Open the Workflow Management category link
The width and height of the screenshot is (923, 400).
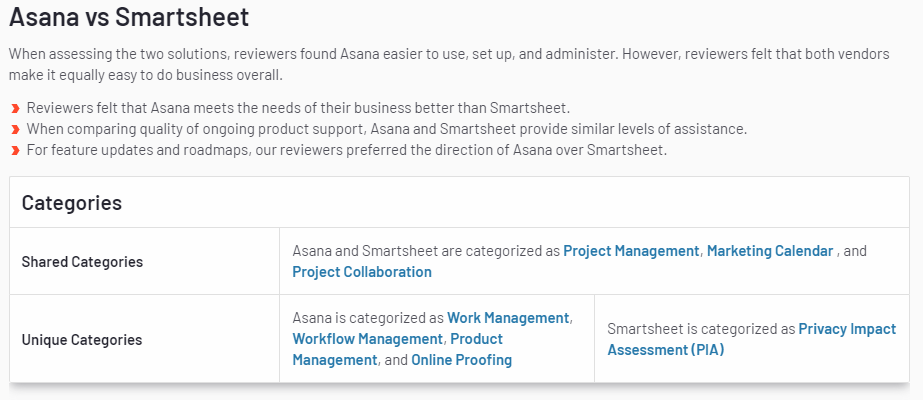pyautogui.click(x=367, y=339)
